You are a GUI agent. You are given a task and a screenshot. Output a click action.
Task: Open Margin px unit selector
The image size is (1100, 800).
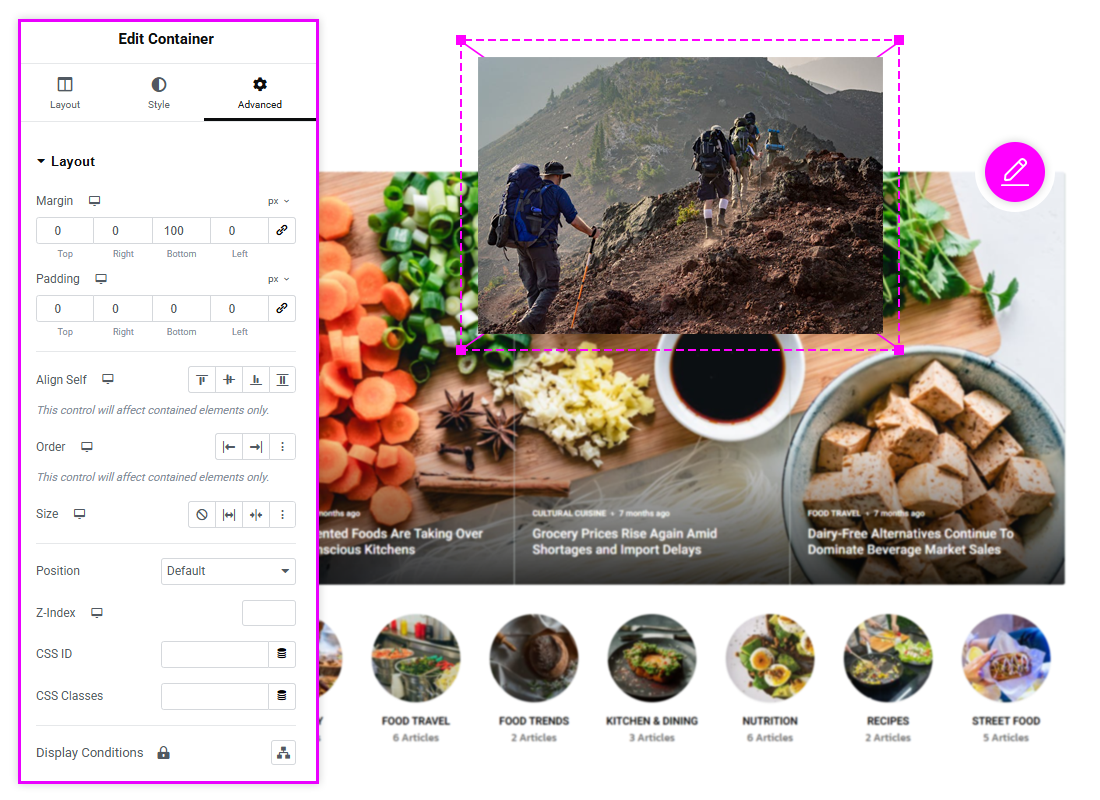(278, 201)
